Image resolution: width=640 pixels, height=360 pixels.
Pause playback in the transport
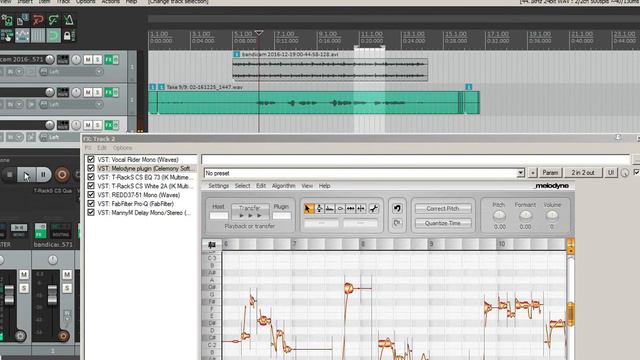point(44,175)
